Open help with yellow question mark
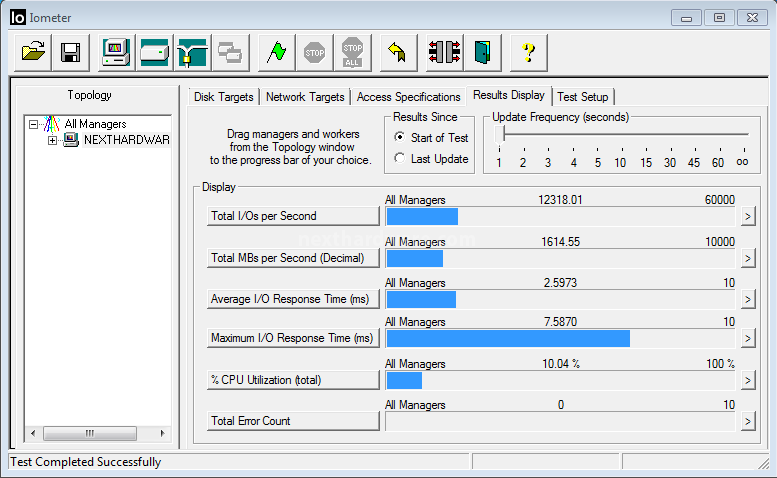777x478 pixels. (529, 53)
